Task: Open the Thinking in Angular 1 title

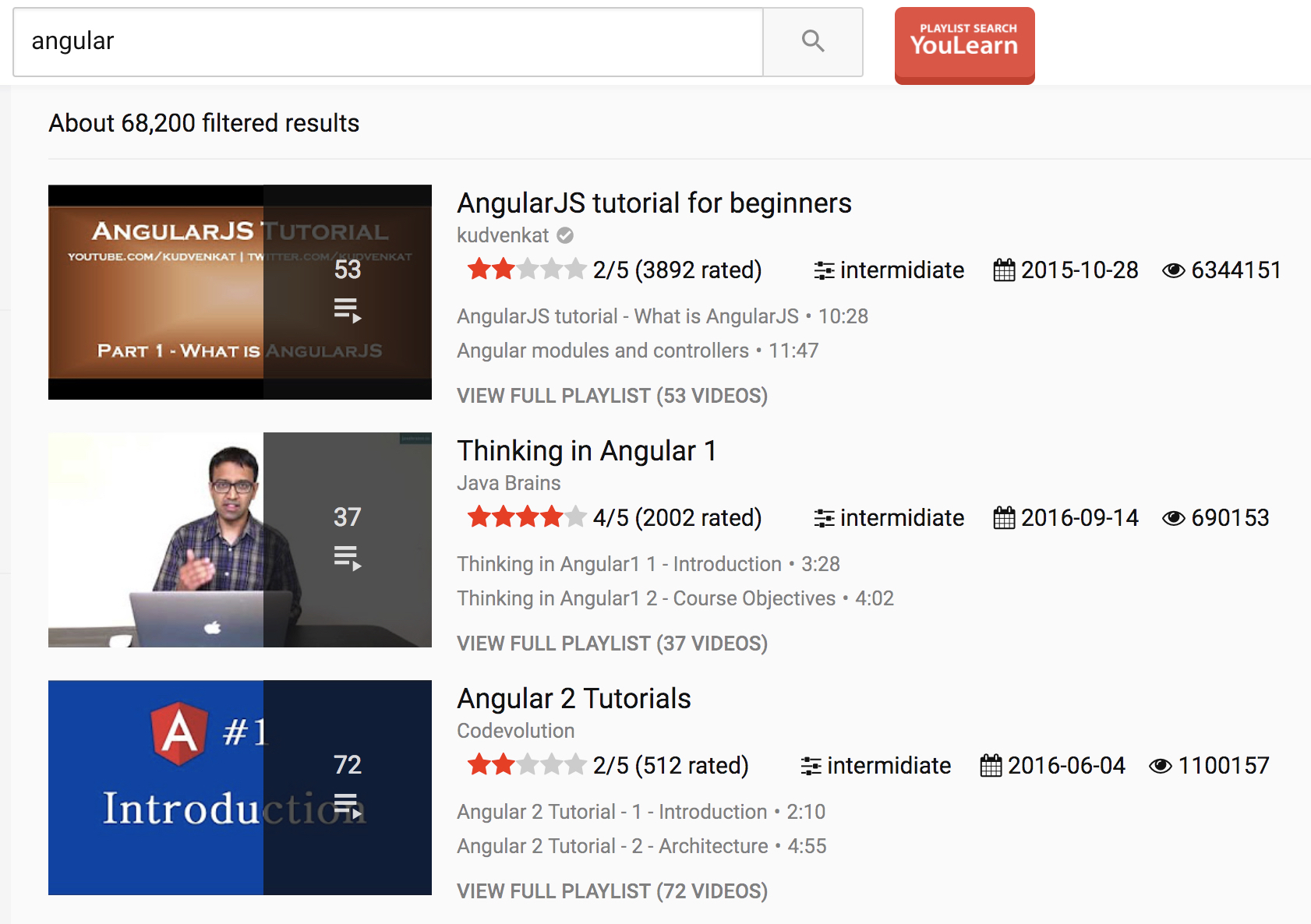Action: click(x=586, y=451)
